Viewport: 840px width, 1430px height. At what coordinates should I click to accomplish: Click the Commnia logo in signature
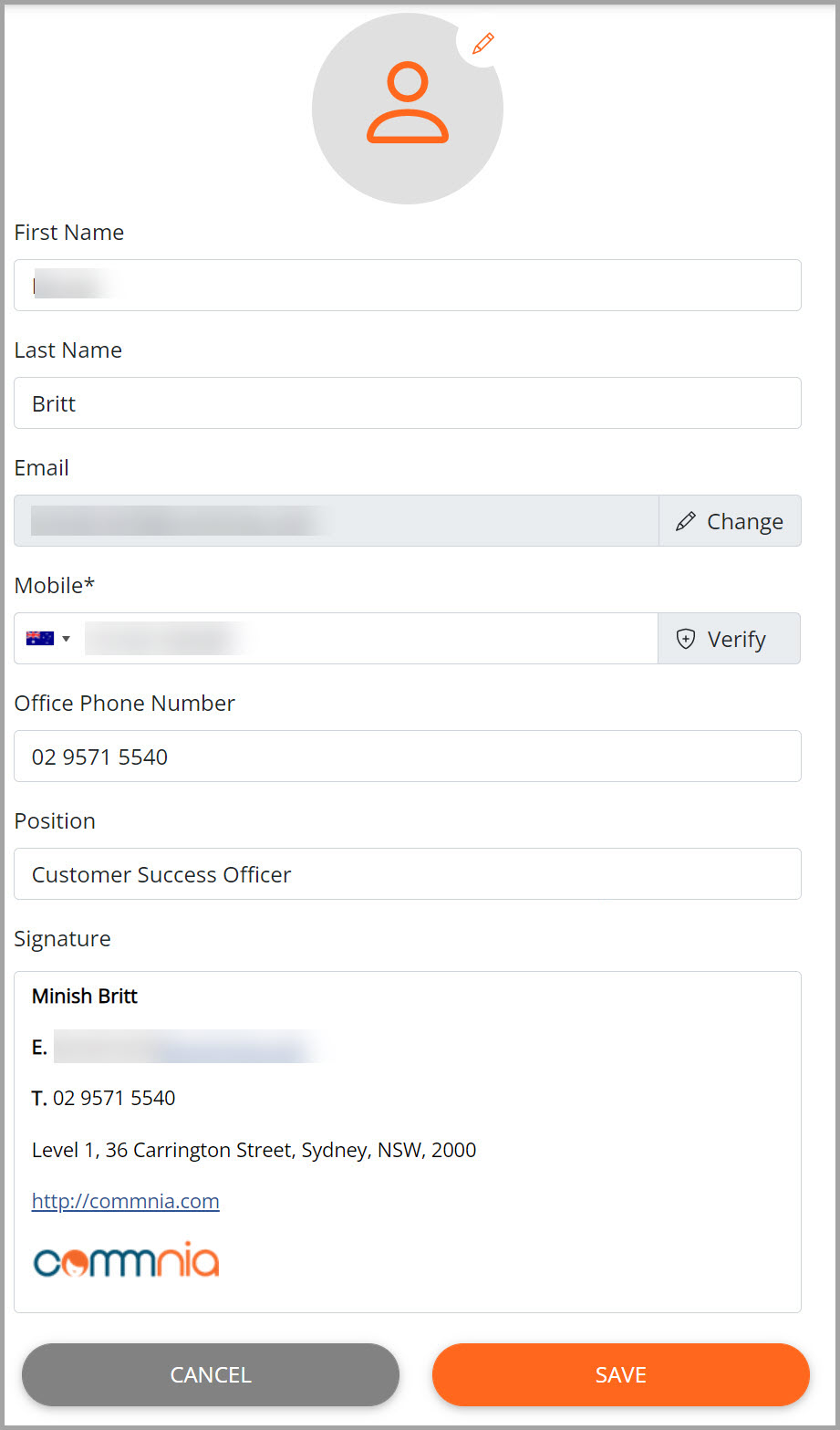tap(126, 1258)
